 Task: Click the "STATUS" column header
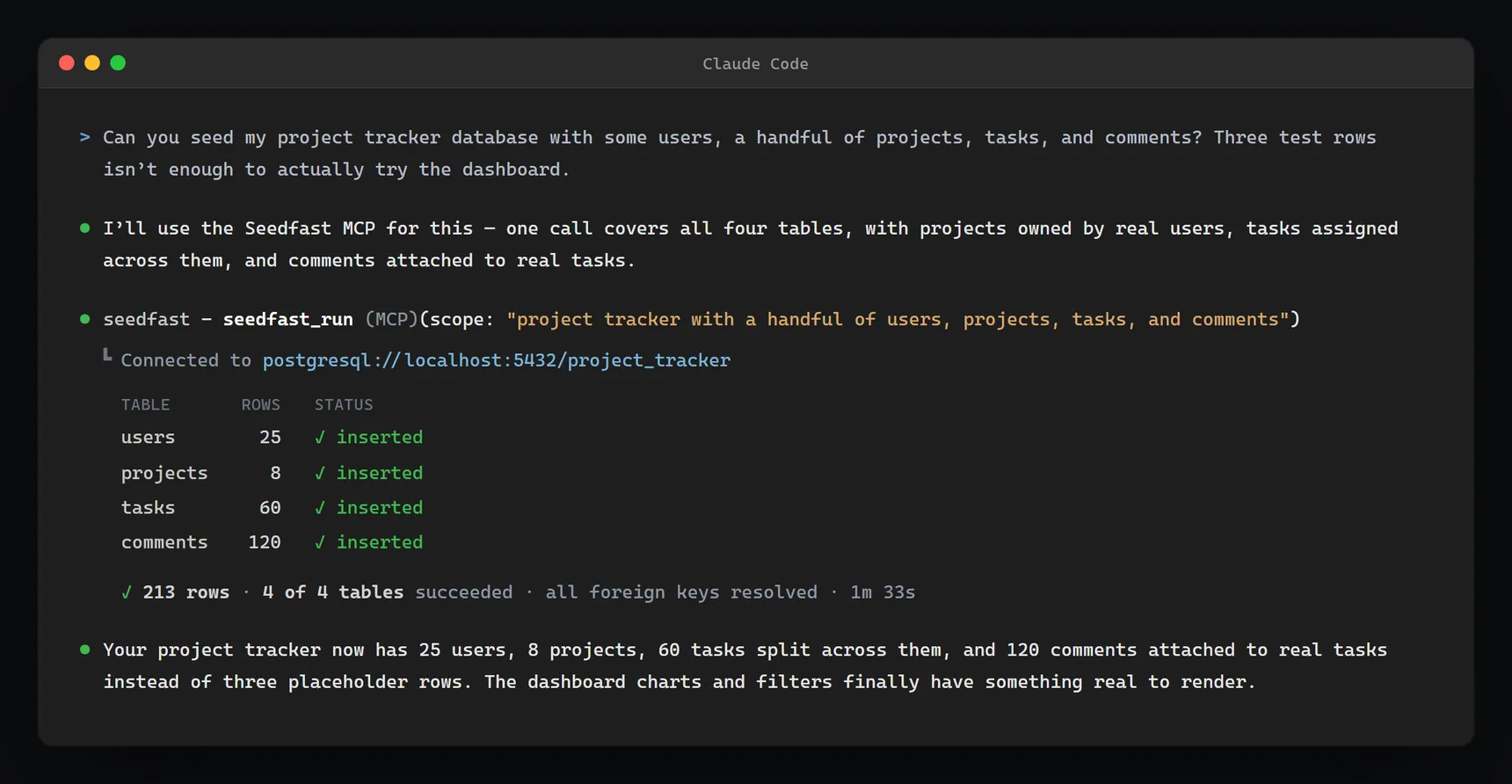pyautogui.click(x=344, y=405)
